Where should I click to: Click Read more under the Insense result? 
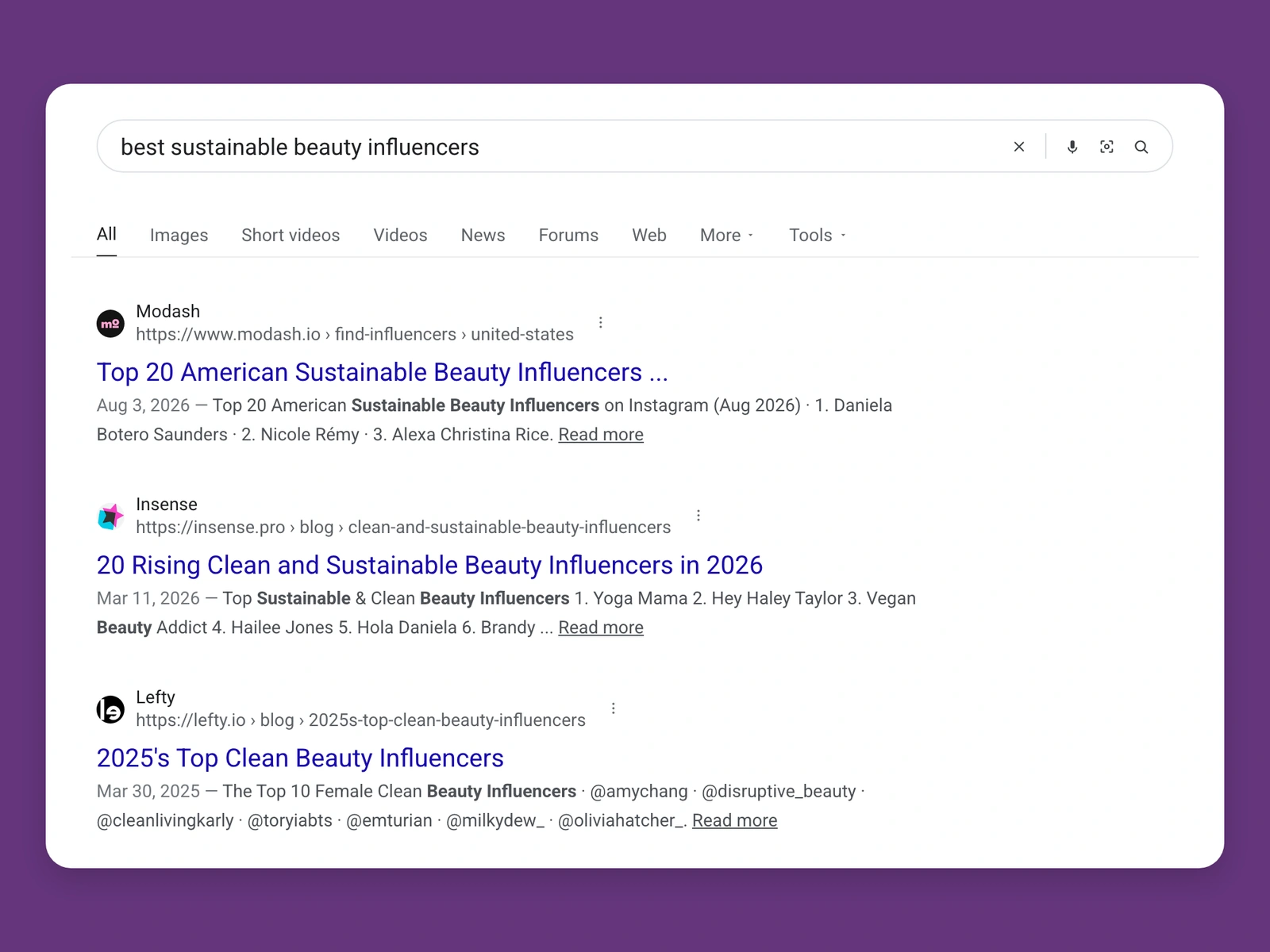(x=601, y=628)
